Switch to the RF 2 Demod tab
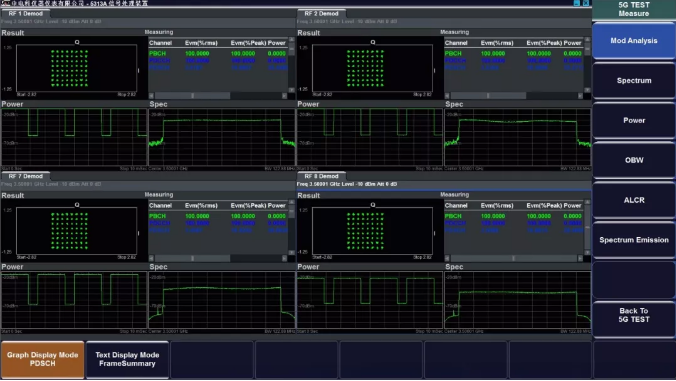This screenshot has height=381, width=676. click(x=321, y=13)
